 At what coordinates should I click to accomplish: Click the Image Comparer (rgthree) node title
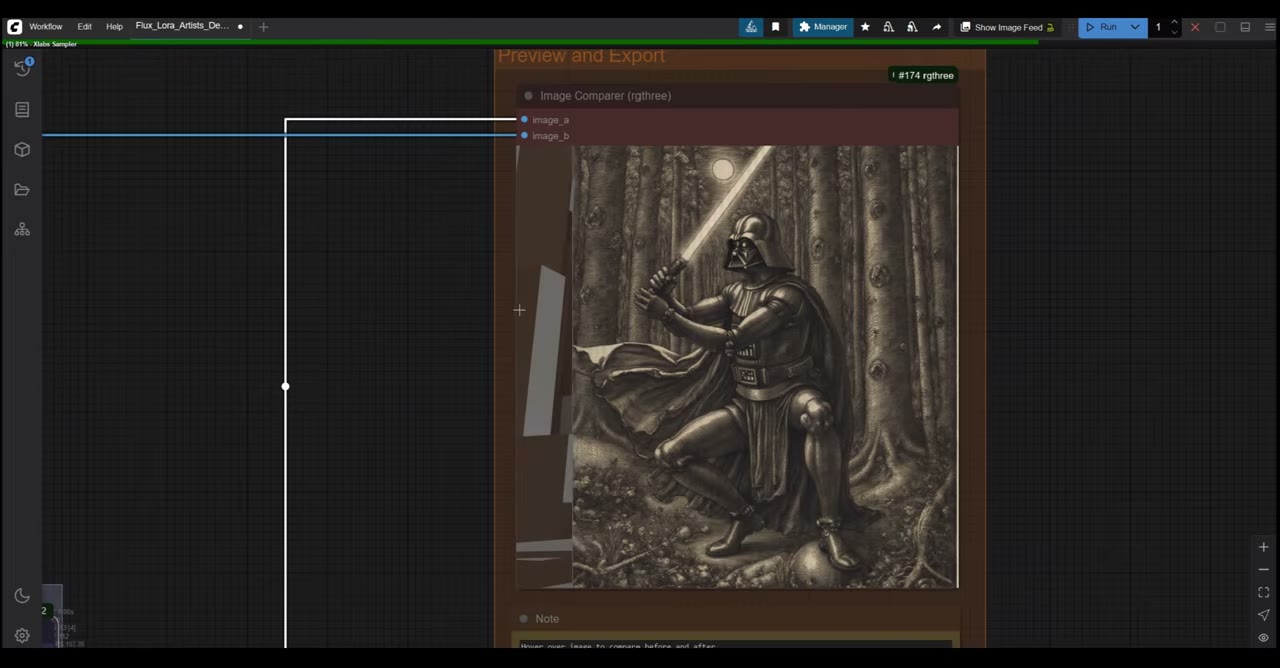(x=605, y=96)
